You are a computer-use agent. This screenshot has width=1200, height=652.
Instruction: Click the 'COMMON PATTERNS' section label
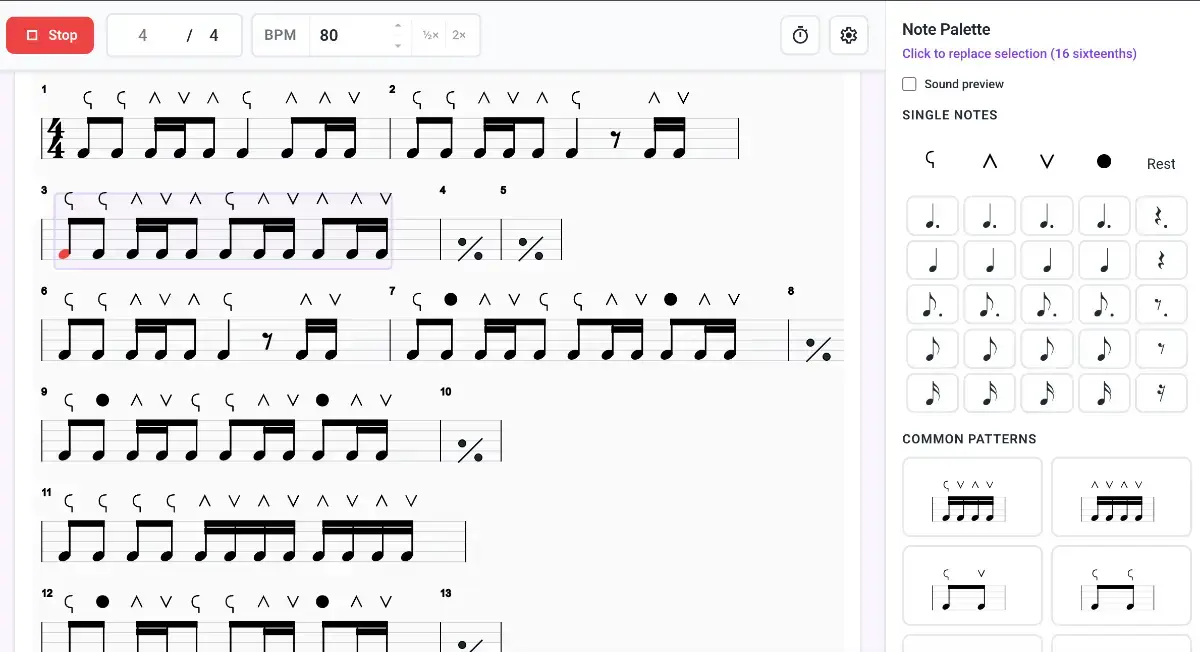click(x=969, y=439)
